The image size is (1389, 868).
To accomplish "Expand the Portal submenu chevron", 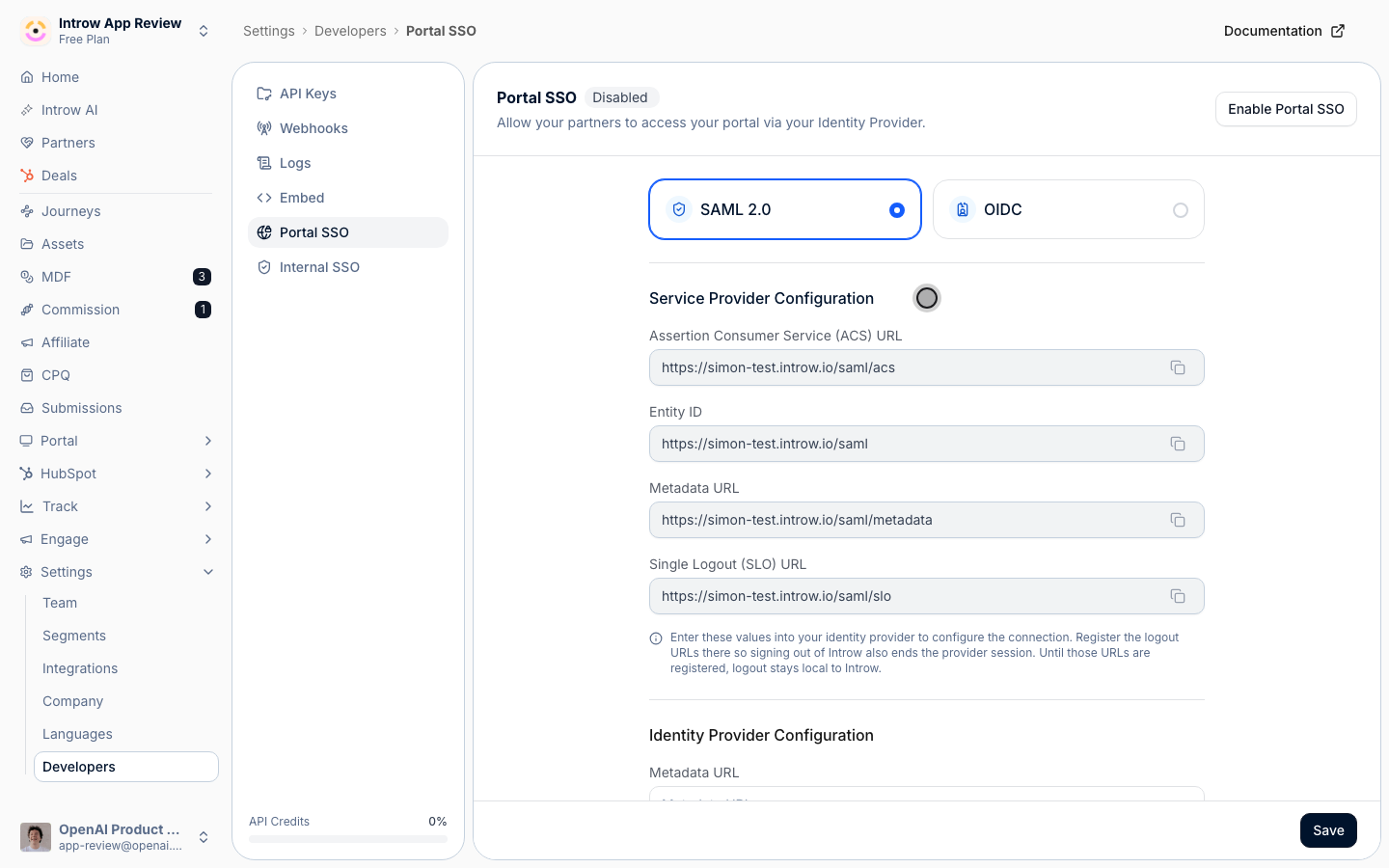I will pyautogui.click(x=208, y=441).
